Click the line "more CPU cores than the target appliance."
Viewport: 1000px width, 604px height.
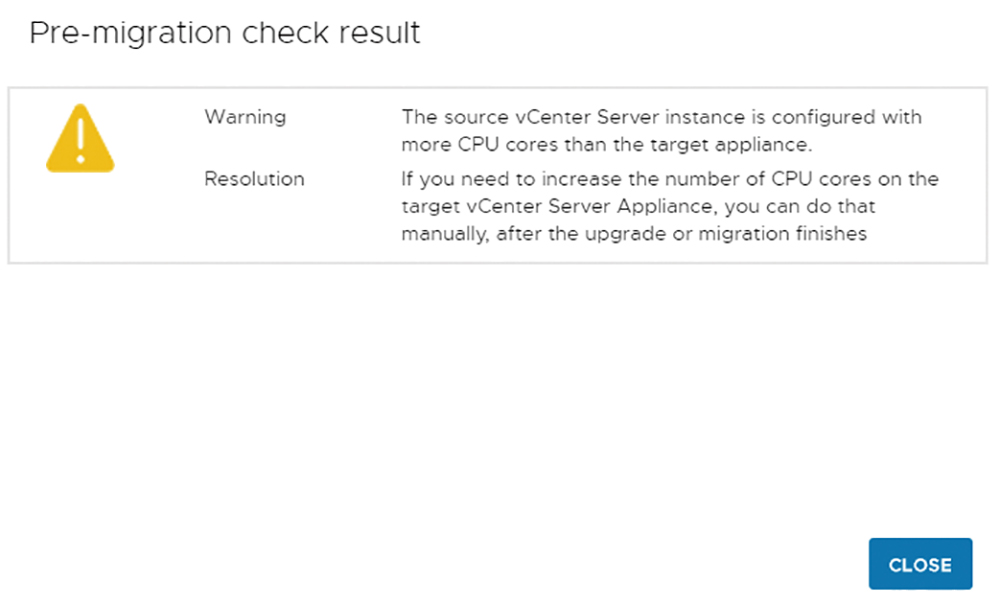[x=607, y=145]
